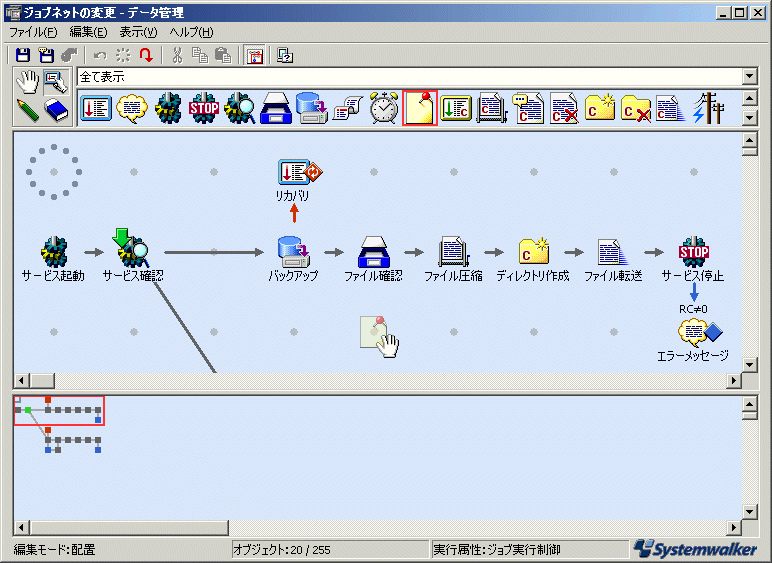Screen dimensions: 772x563
Task: Pick the power pole lightning palette icon
Action: [708, 108]
